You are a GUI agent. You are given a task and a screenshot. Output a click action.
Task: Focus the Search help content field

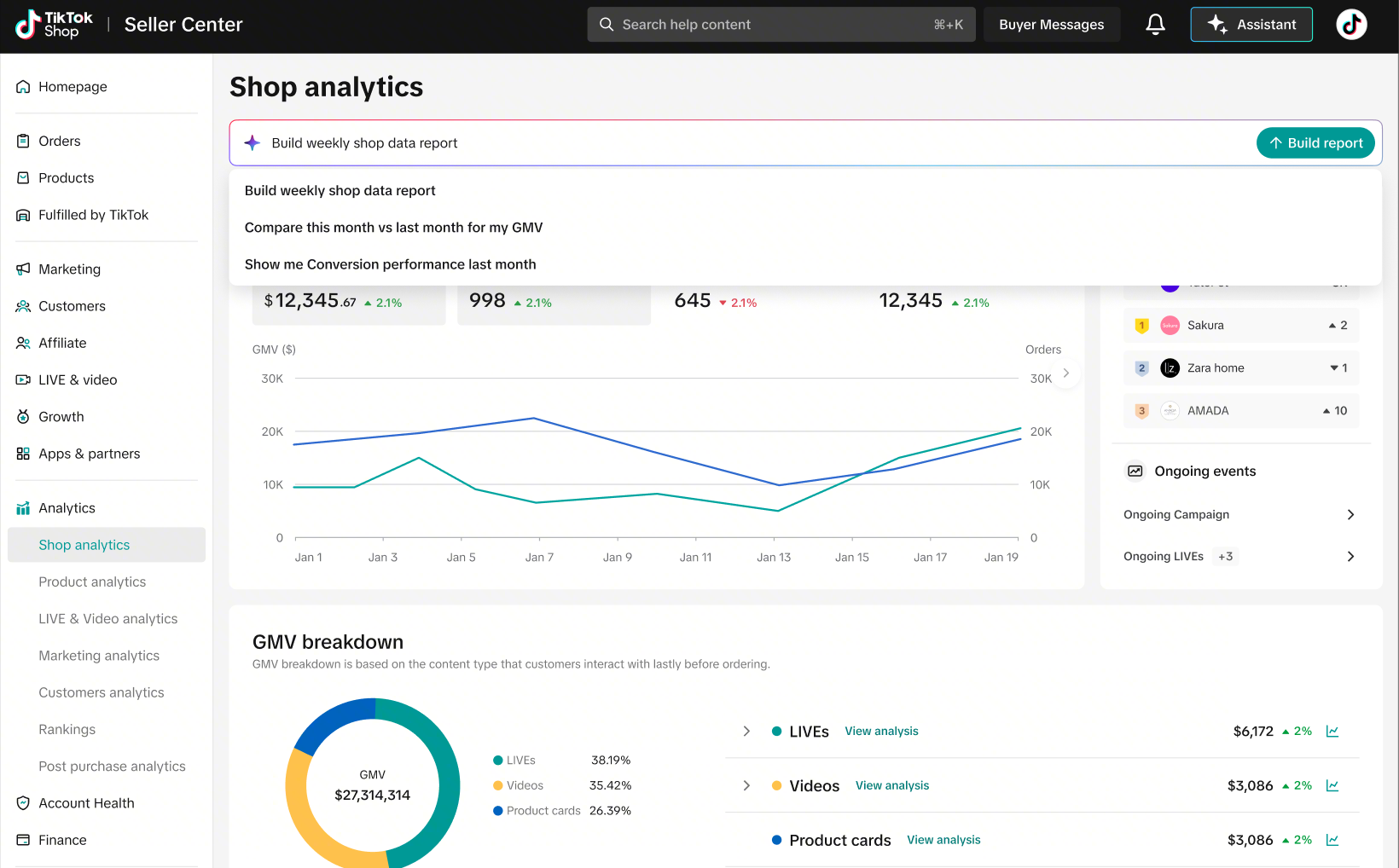pyautogui.click(x=781, y=25)
